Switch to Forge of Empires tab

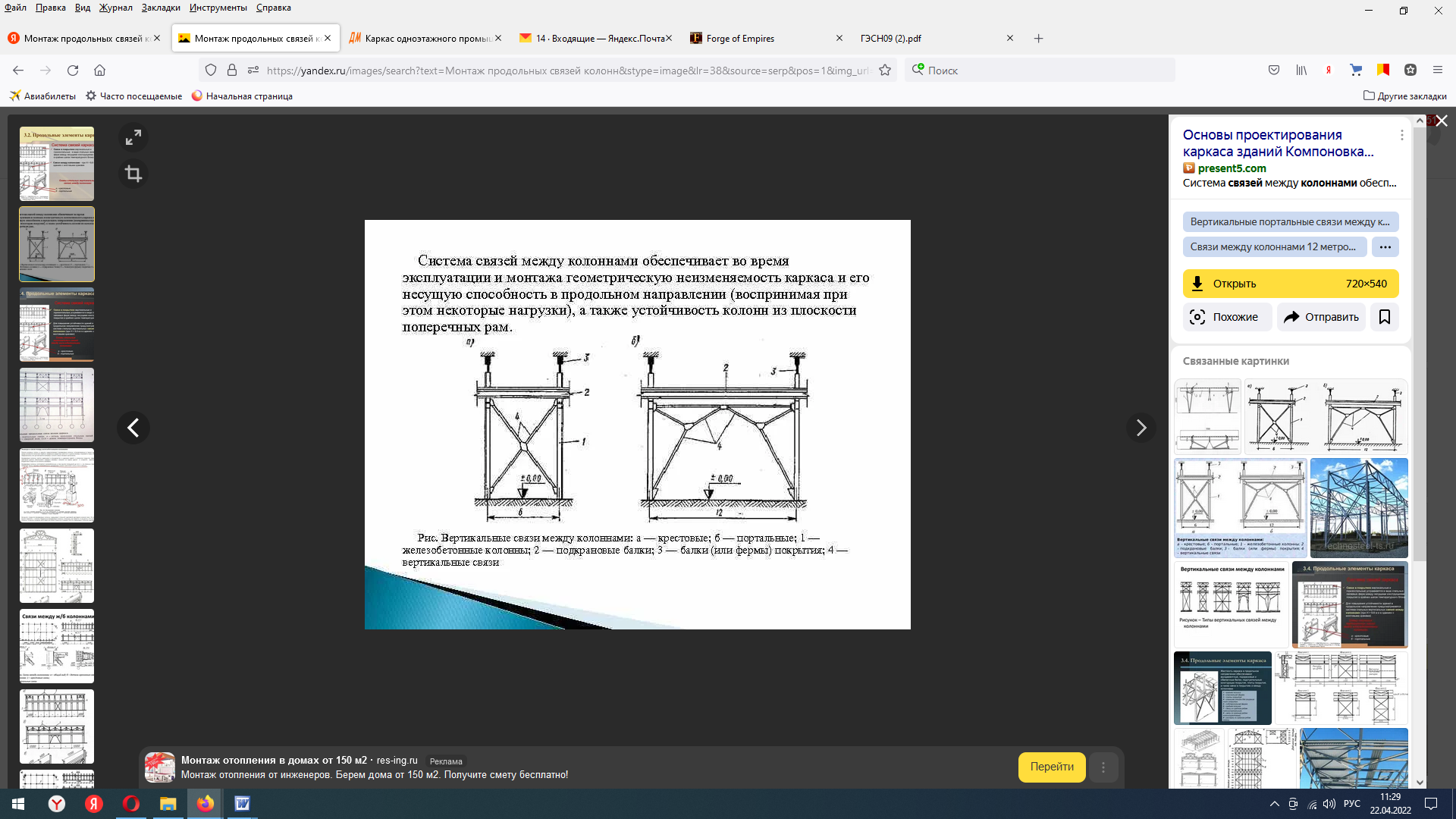click(766, 39)
